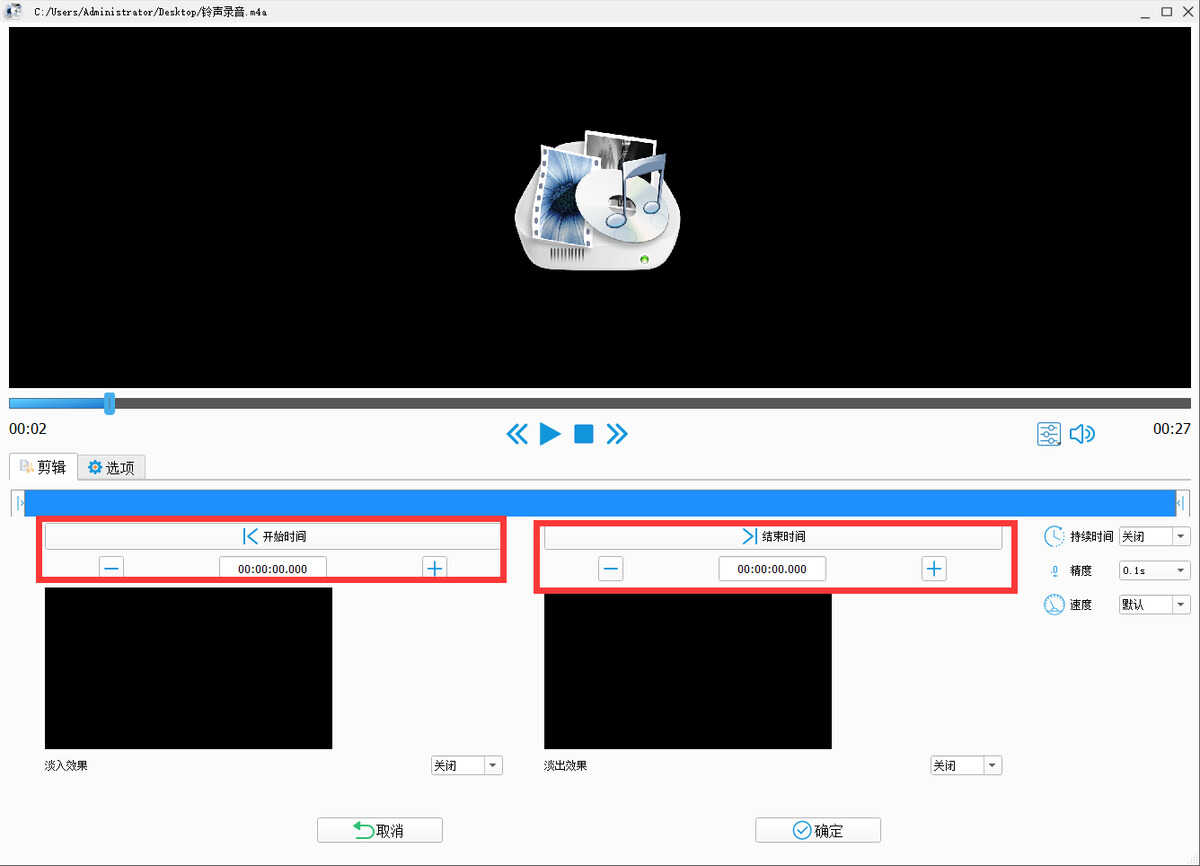Open the 淡出效果 dropdown
Viewport: 1200px width, 866px height.
(x=965, y=765)
